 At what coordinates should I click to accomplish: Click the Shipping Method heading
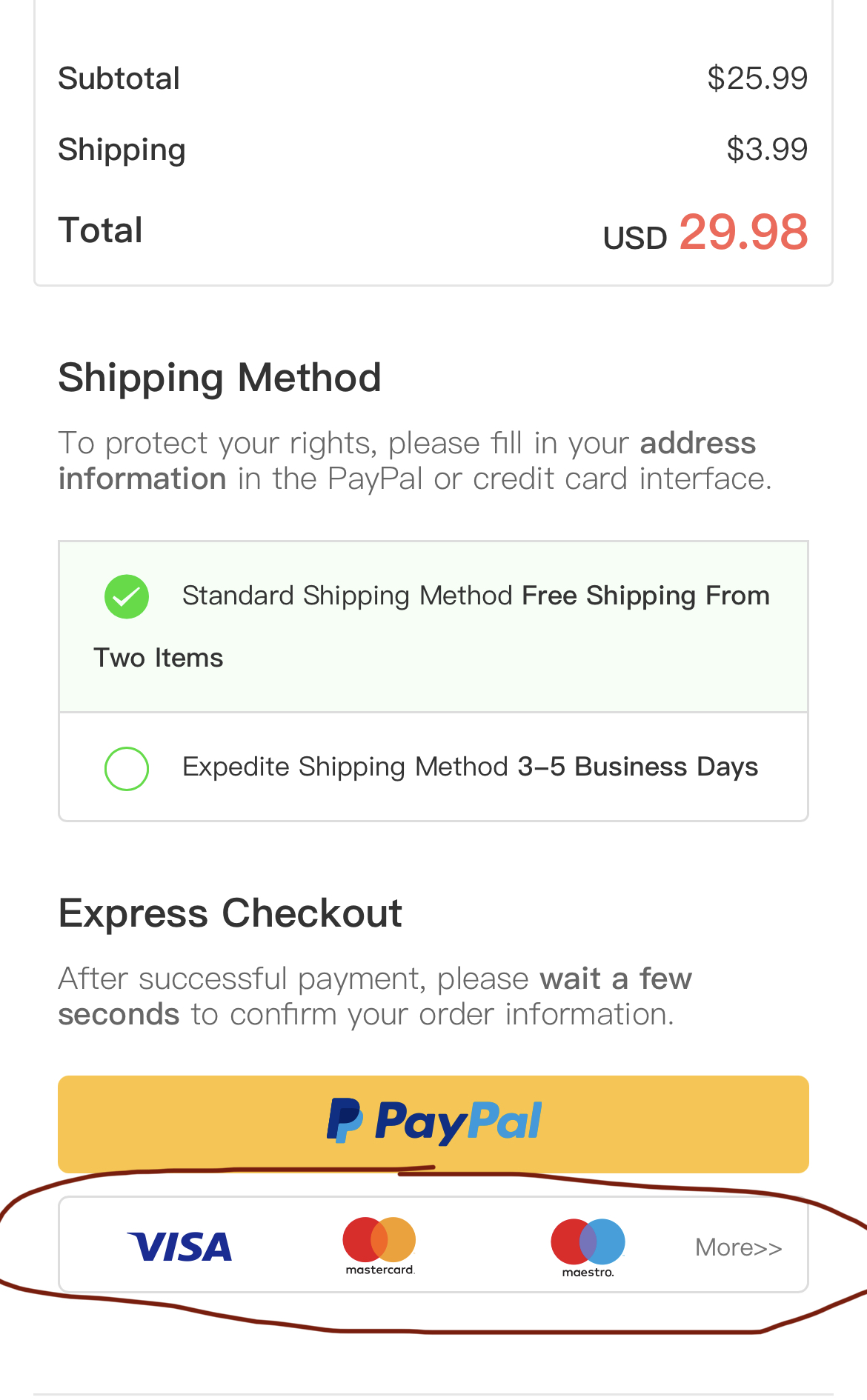tap(220, 379)
